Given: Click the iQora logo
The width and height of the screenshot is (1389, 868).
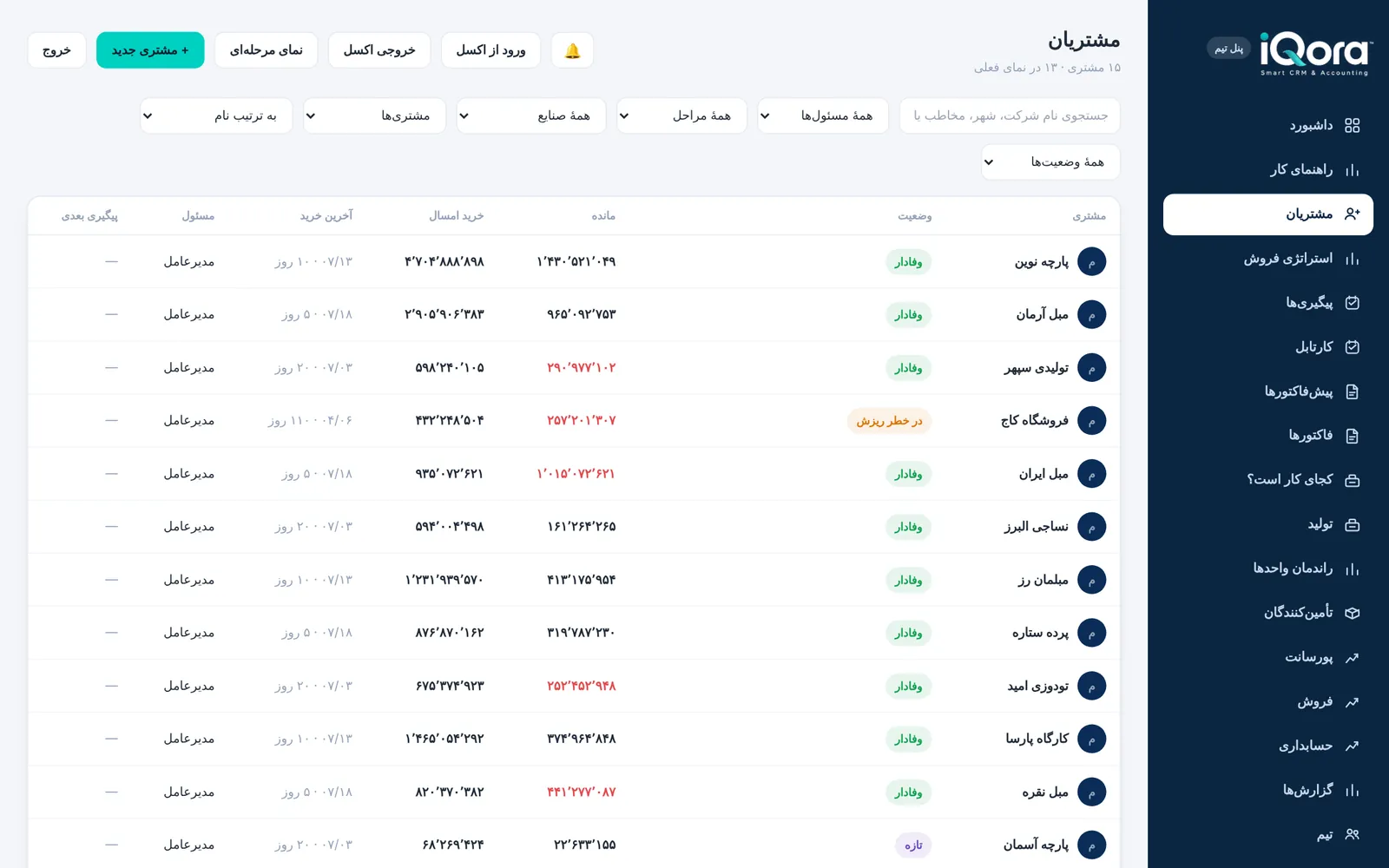Looking at the screenshot, I should [1315, 54].
